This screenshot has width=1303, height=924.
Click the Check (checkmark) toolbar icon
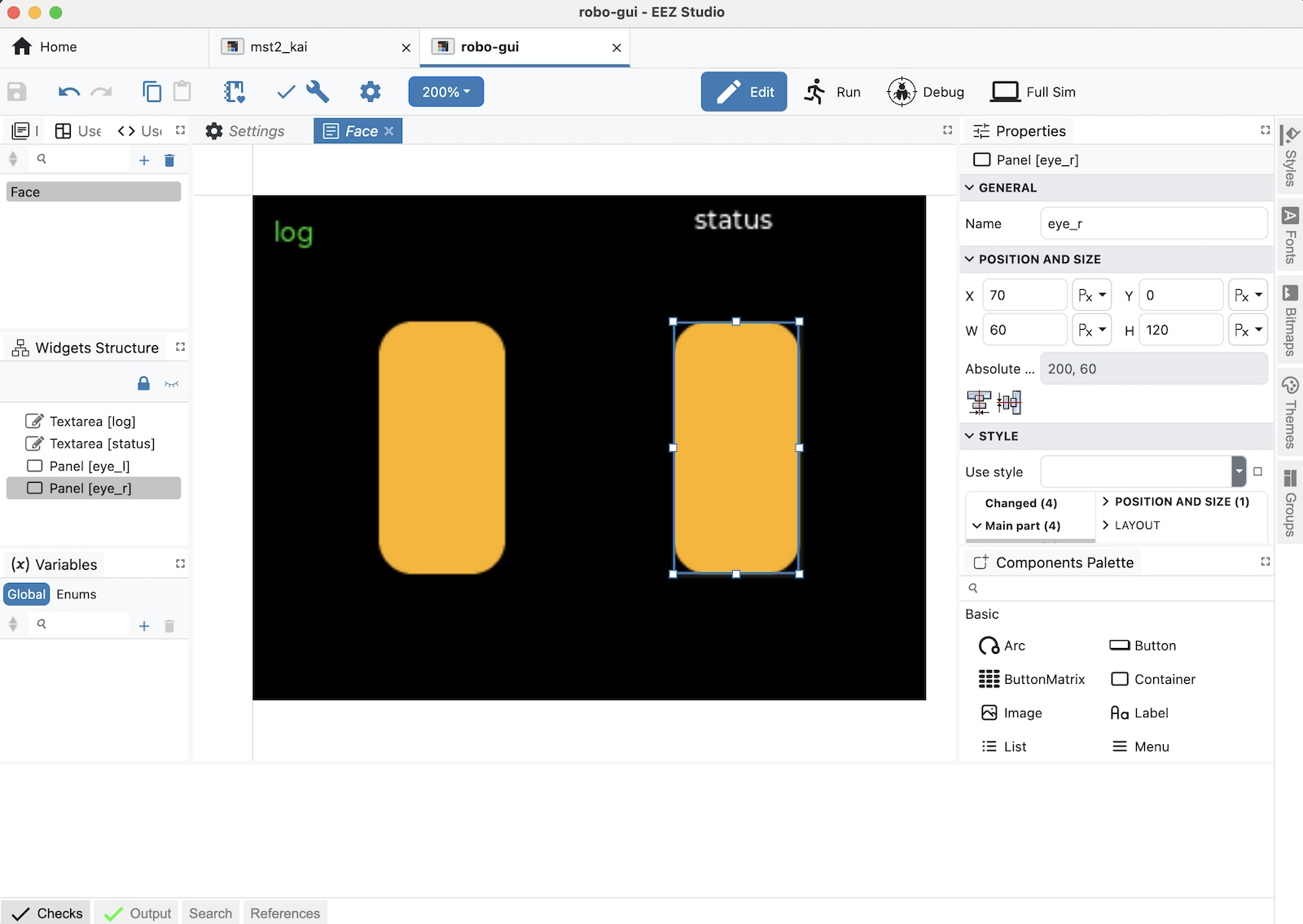[286, 92]
